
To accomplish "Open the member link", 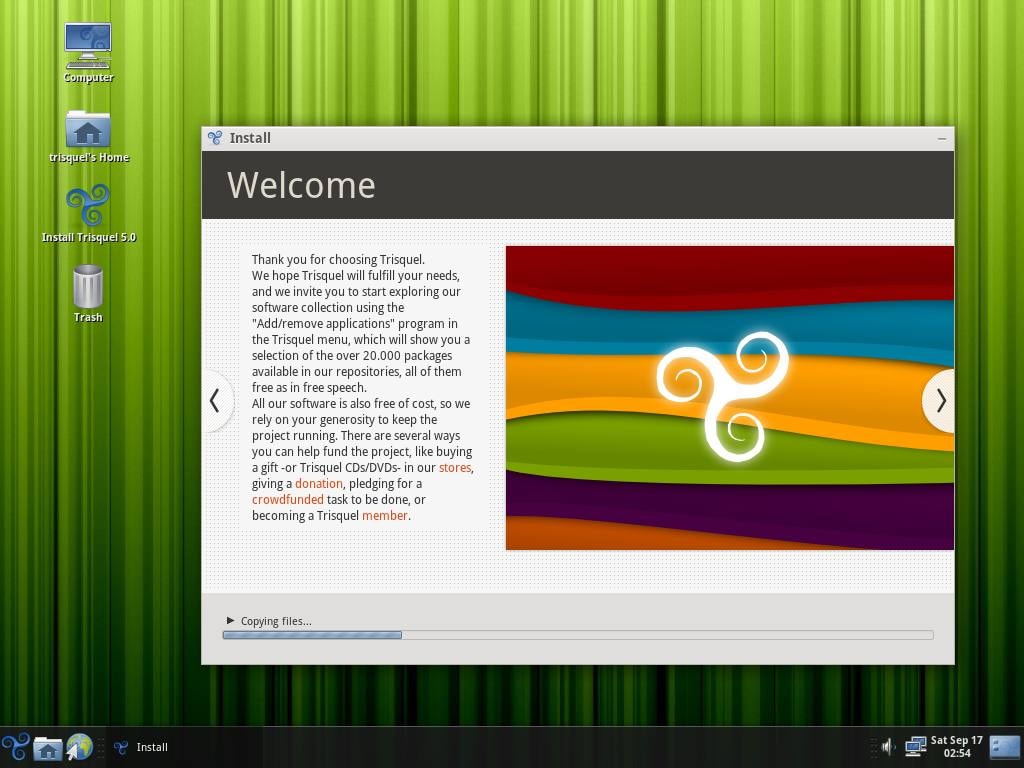I will pos(385,515).
